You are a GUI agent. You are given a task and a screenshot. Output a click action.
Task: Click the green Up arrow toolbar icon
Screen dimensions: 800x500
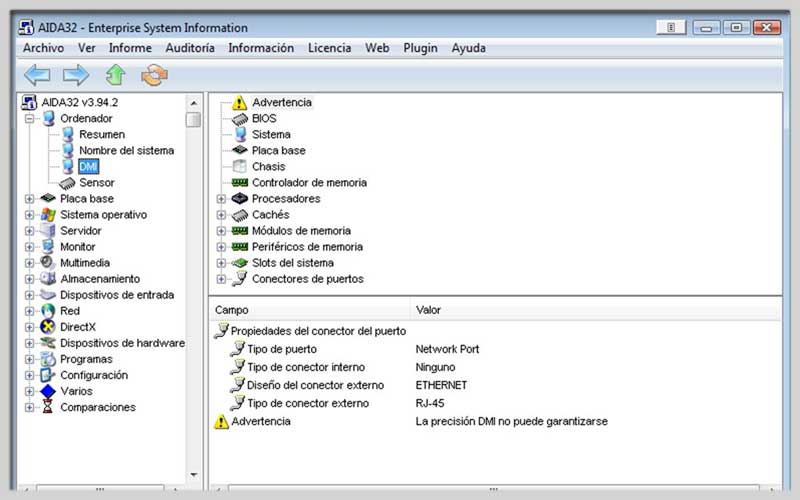tap(115, 75)
